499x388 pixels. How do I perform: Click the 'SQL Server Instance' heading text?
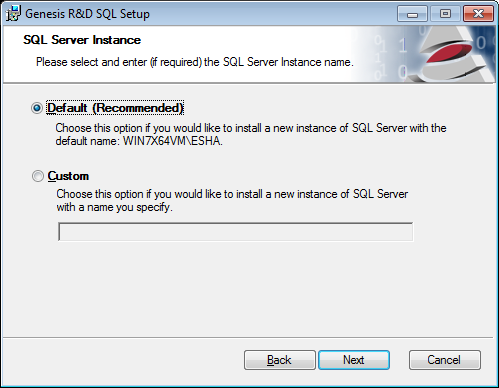tap(82, 40)
